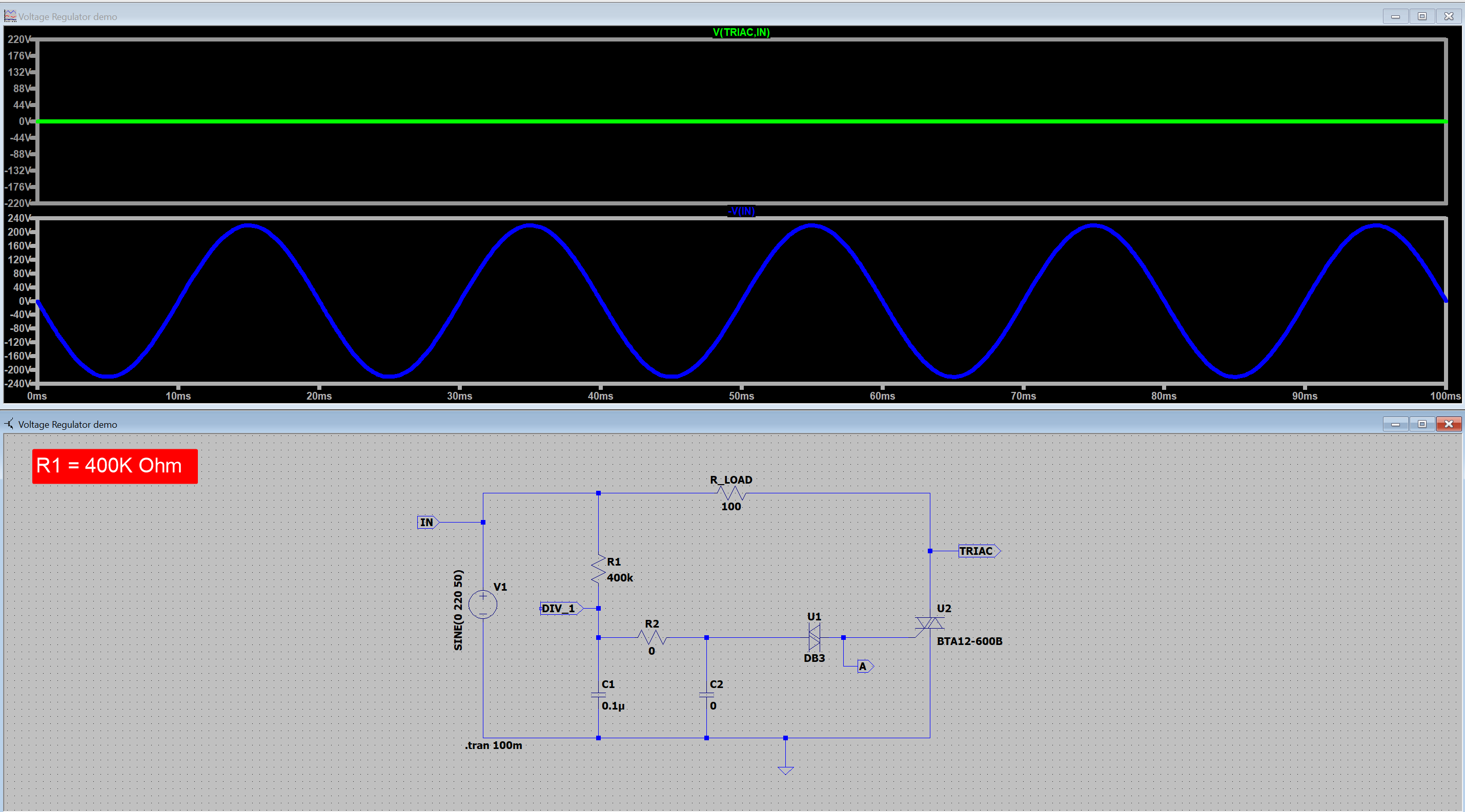Click the 100ms time axis label
Screen dimensions: 1465x812
(x=1445, y=396)
